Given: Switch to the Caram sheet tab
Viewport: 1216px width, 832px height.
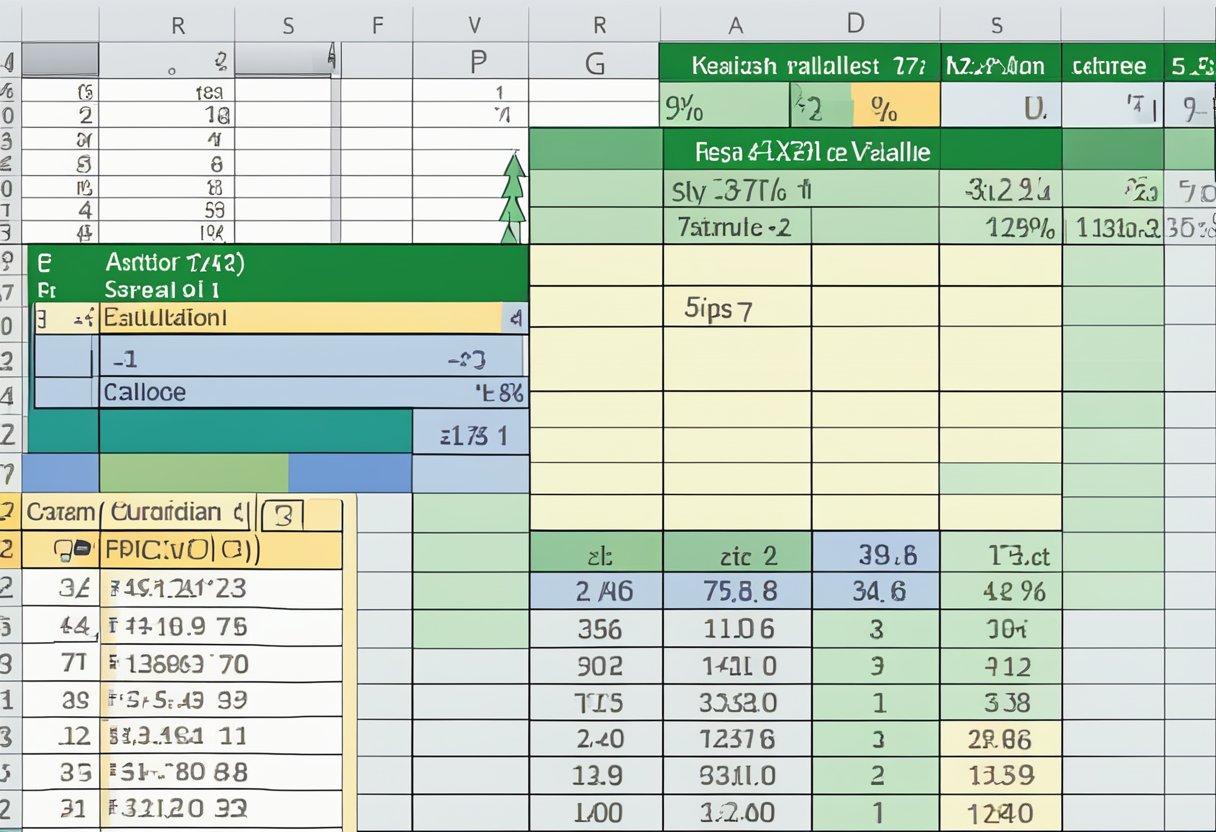Looking at the screenshot, I should tap(58, 511).
